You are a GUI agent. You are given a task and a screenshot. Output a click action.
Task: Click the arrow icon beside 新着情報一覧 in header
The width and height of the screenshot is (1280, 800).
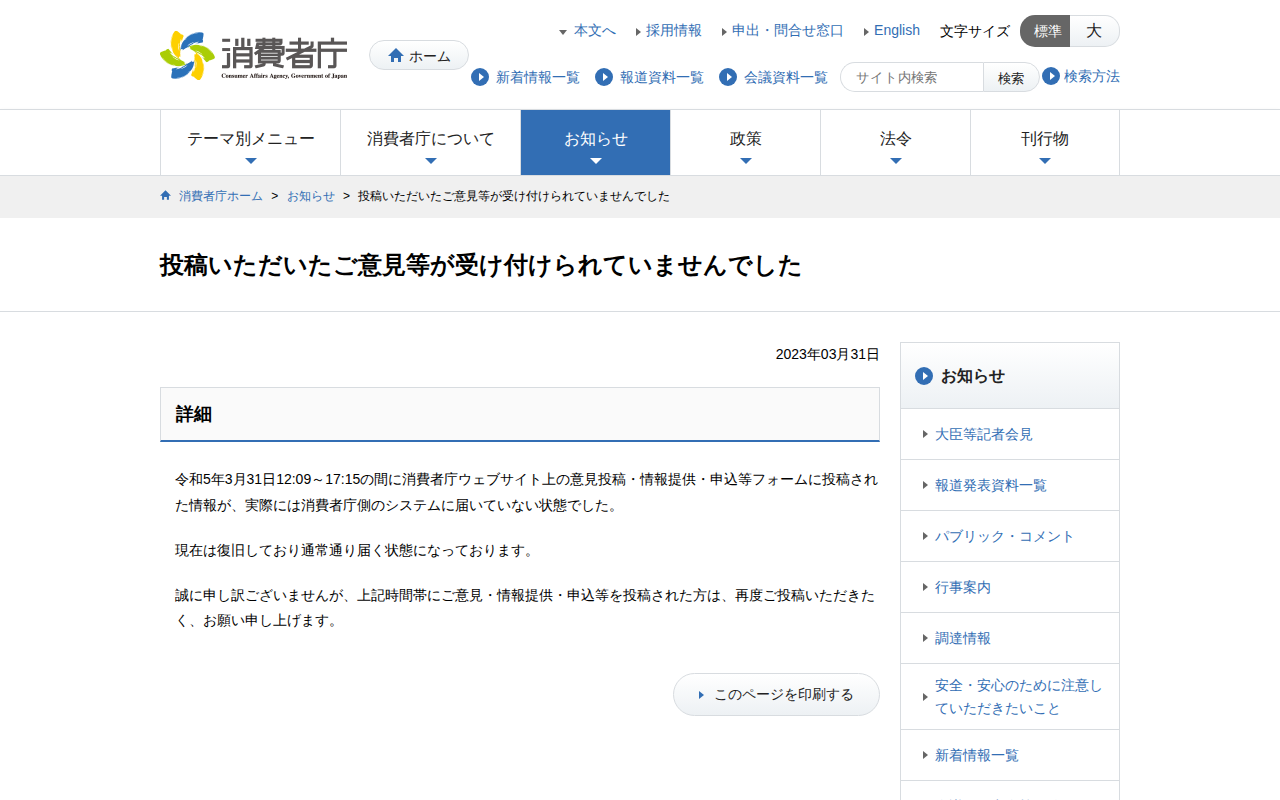click(480, 77)
